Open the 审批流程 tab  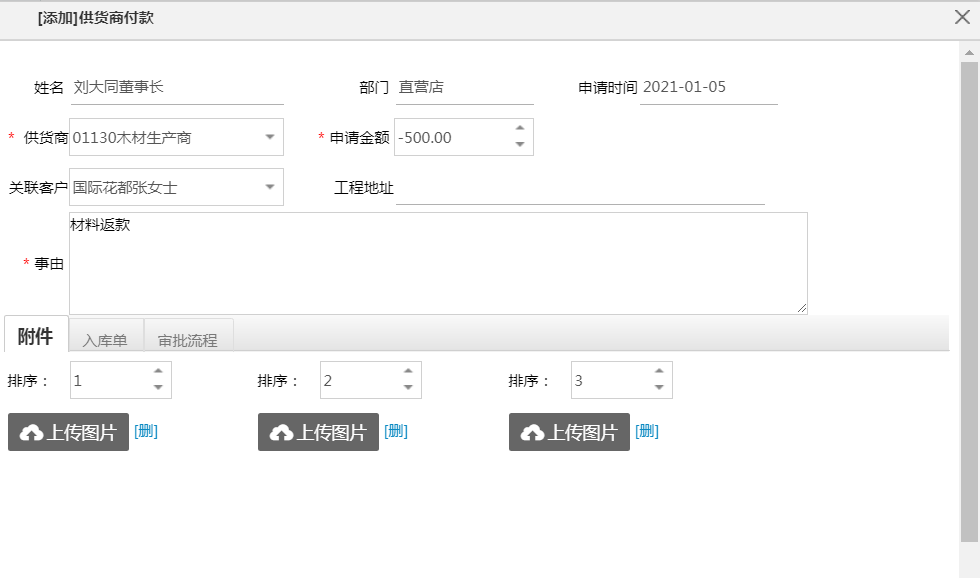pos(187,339)
